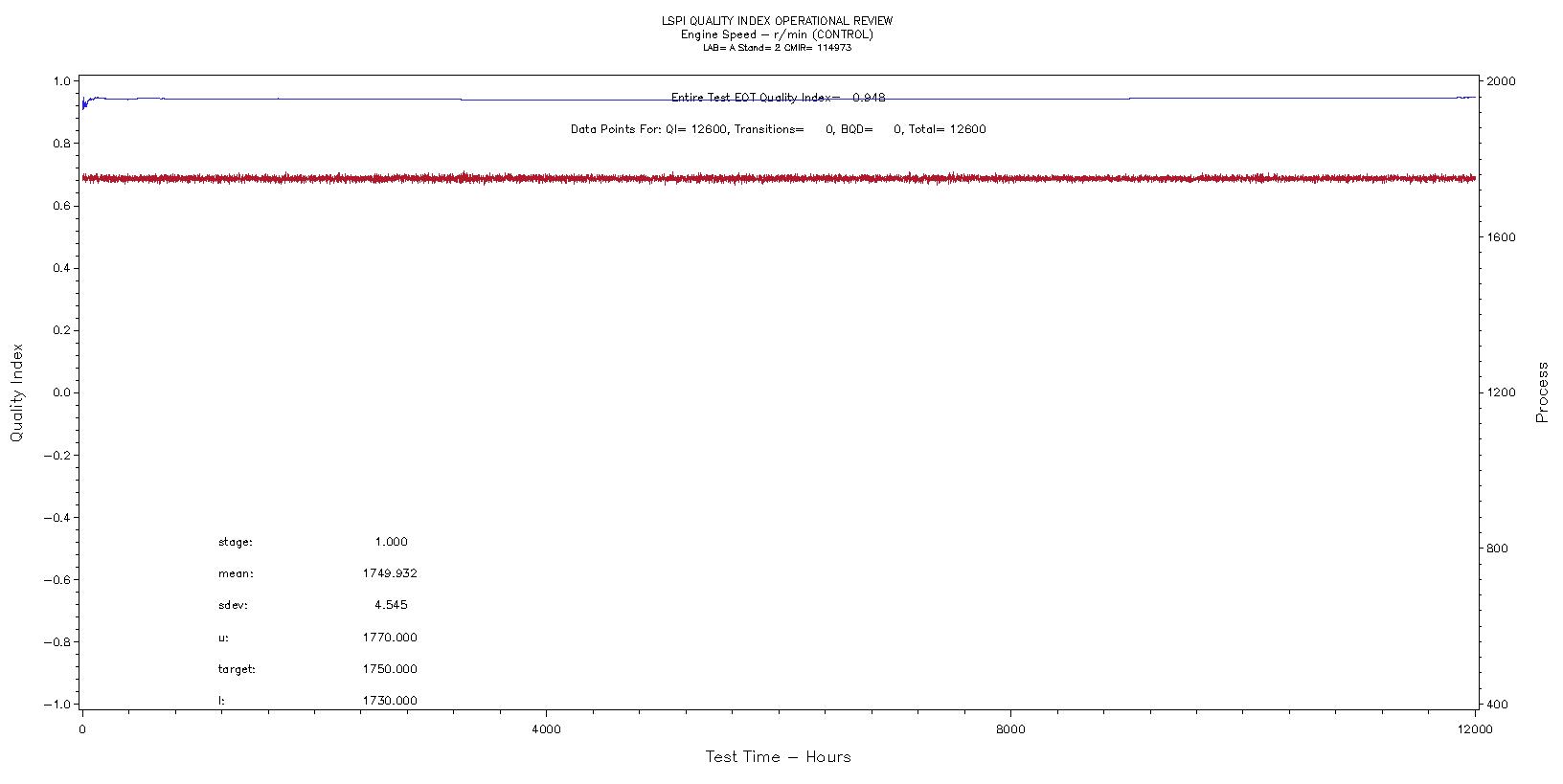Viewport: 1563px width, 784px height.
Task: Click the right axis tick label '400'
Action: click(x=1497, y=705)
